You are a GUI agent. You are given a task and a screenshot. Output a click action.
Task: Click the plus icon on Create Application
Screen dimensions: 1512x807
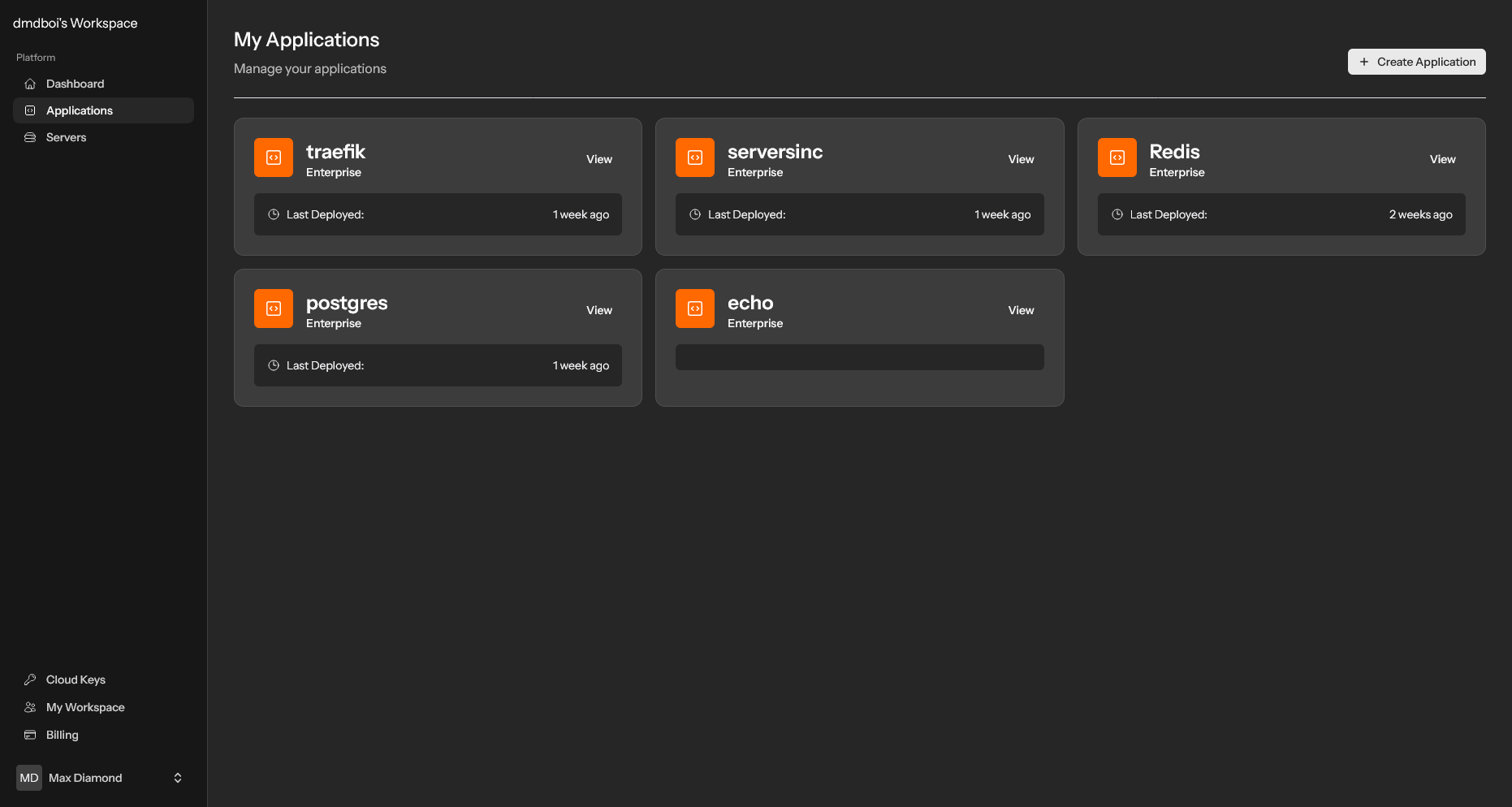1364,62
